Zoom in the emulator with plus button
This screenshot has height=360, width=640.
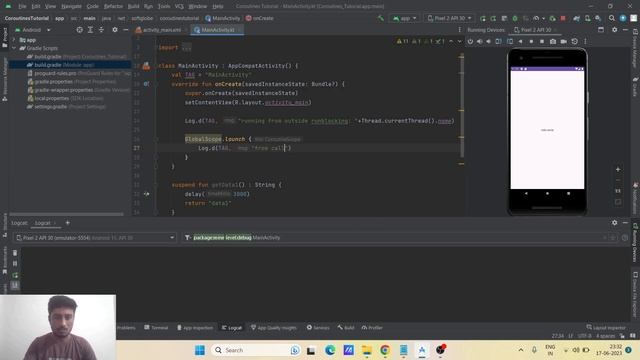[618, 169]
